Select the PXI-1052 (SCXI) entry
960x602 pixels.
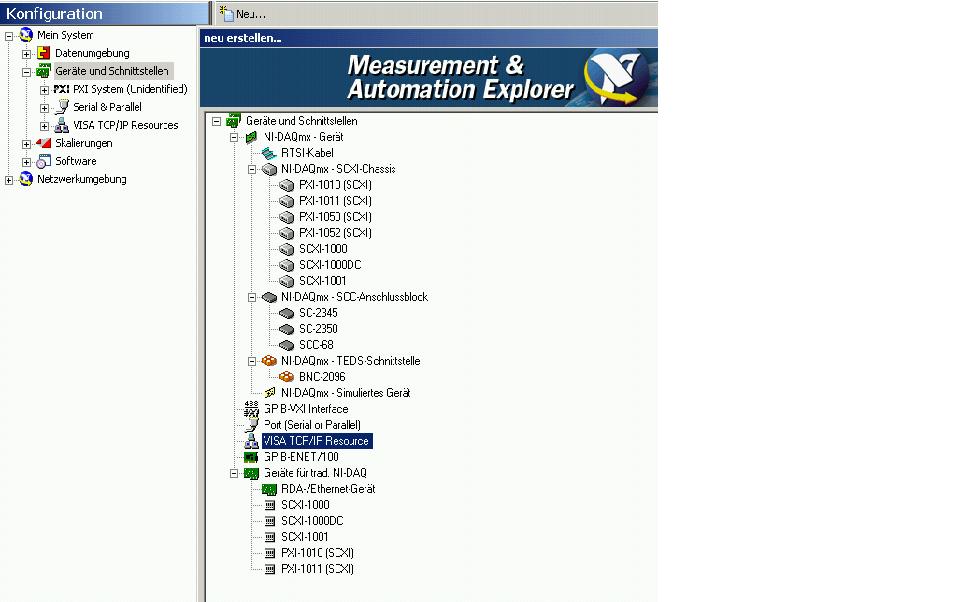336,233
